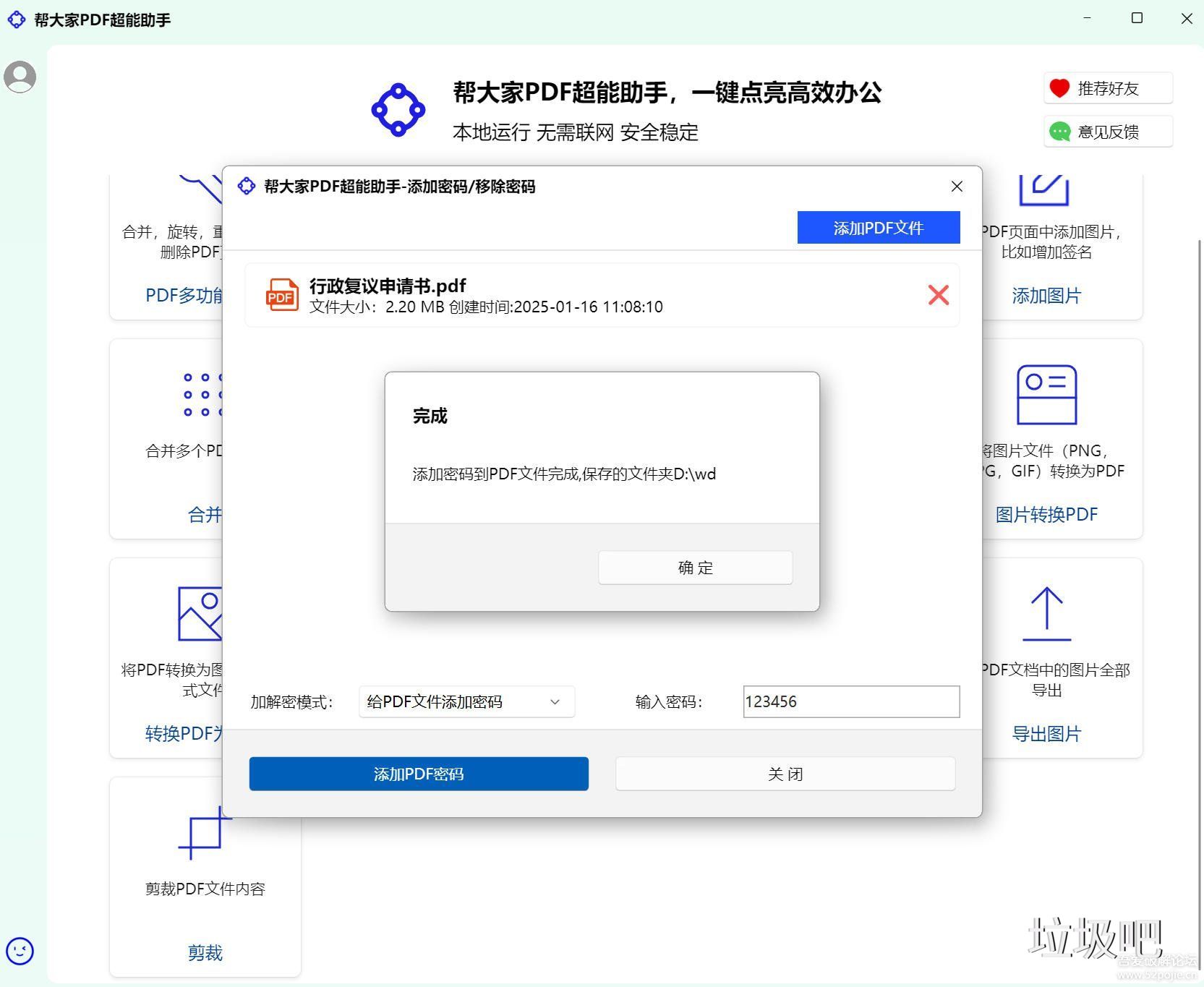Image resolution: width=1204 pixels, height=987 pixels.
Task: Click the 关闭 button in dialog
Action: click(x=785, y=774)
